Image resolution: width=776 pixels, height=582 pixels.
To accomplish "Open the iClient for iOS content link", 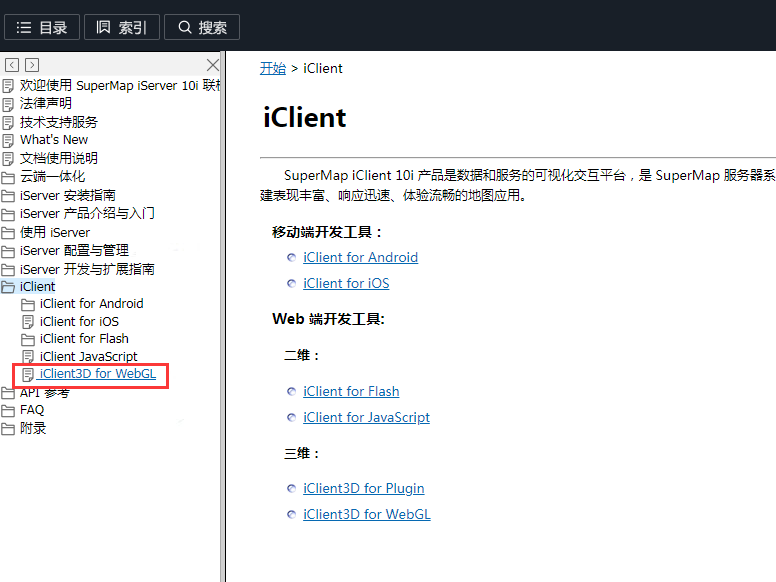I will click(346, 283).
